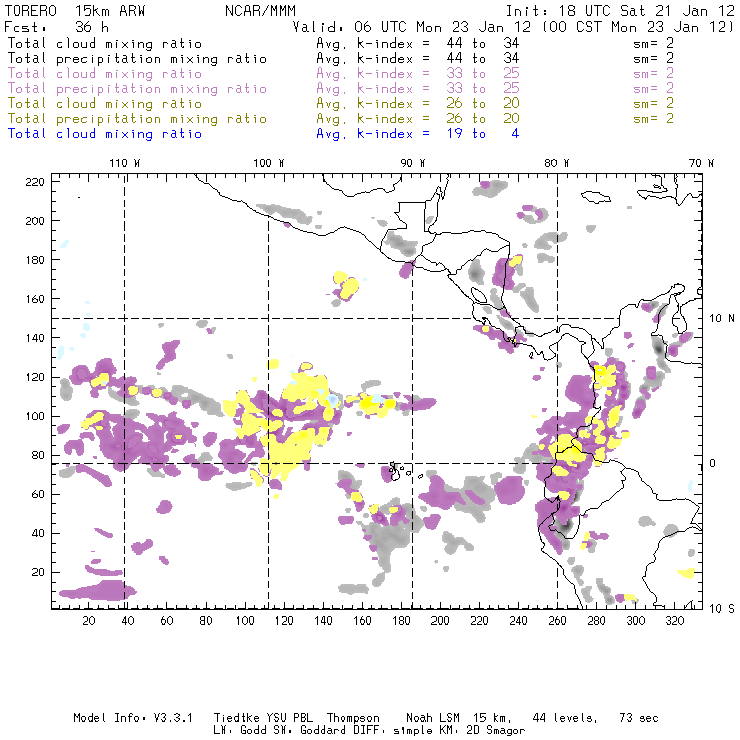Click the "Valid: 06 UTC Mon 23 Jan 12" text
Image resolution: width=740 pixels, height=740 pixels.
tap(411, 27)
